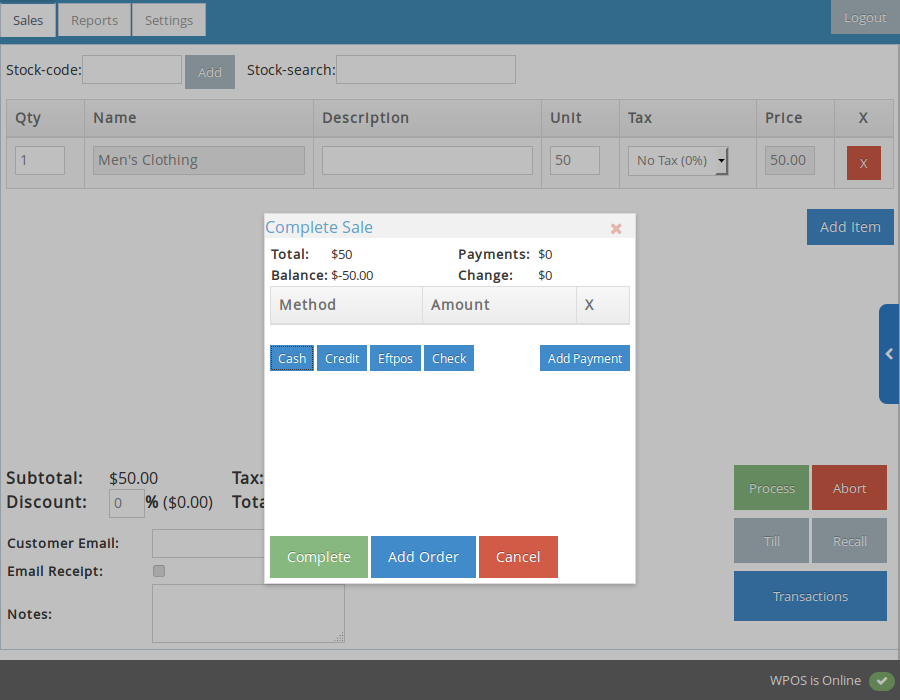Screen dimensions: 900x700
Task: Cancel the Complete Sale dialog
Action: click(x=518, y=557)
